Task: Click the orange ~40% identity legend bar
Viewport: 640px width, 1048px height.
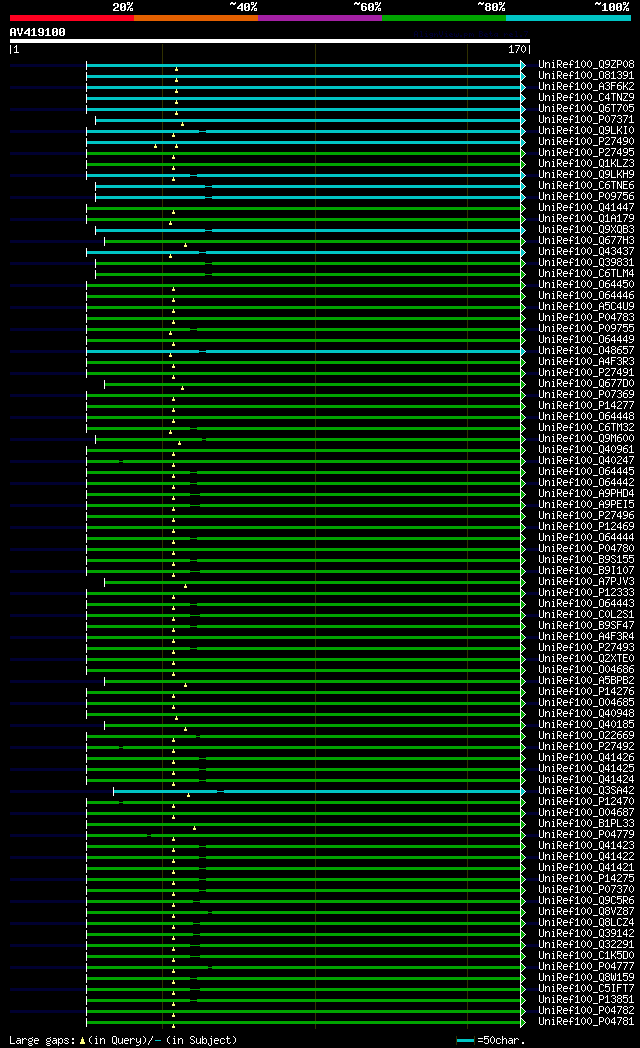Action: (x=196, y=18)
